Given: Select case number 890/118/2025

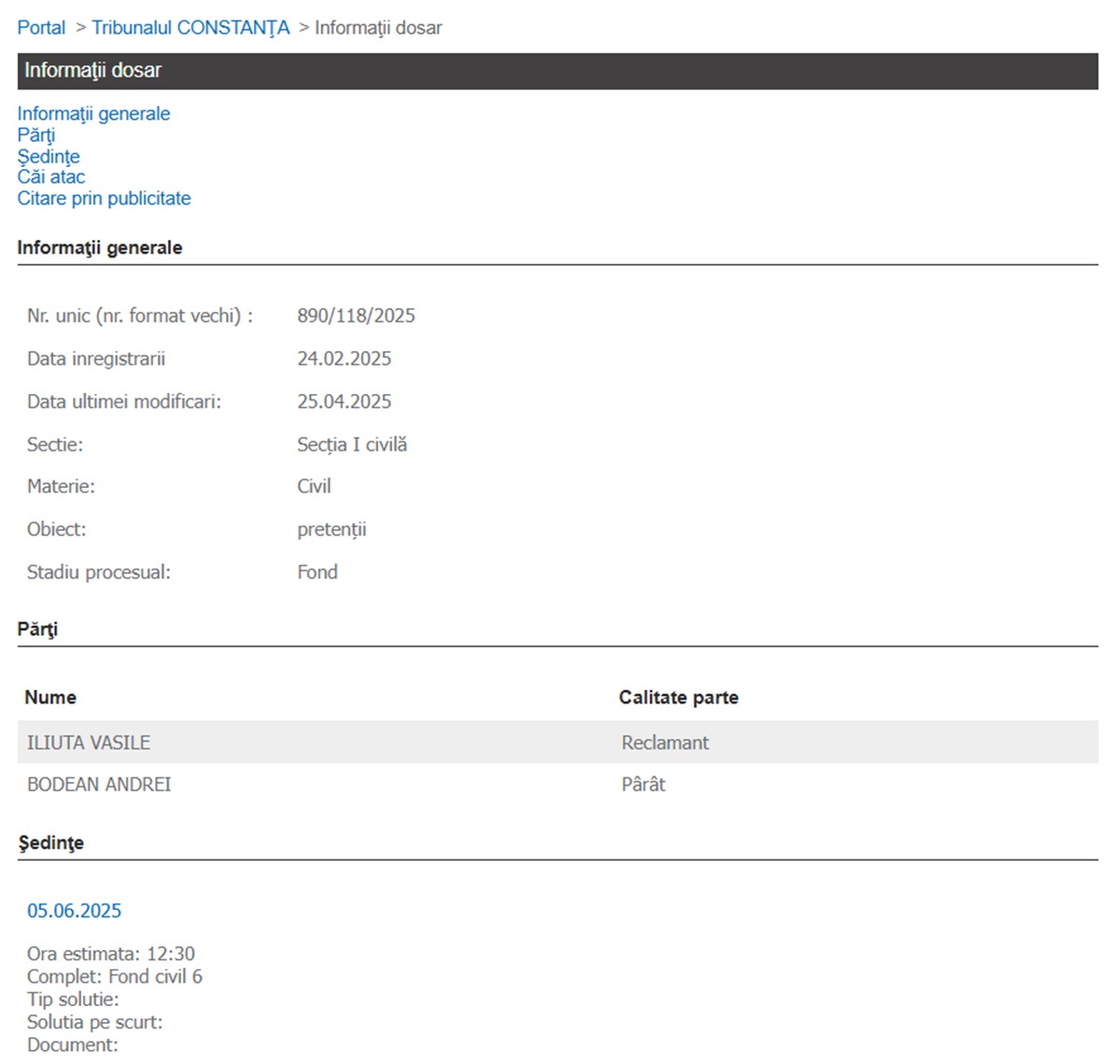Looking at the screenshot, I should click(x=356, y=315).
